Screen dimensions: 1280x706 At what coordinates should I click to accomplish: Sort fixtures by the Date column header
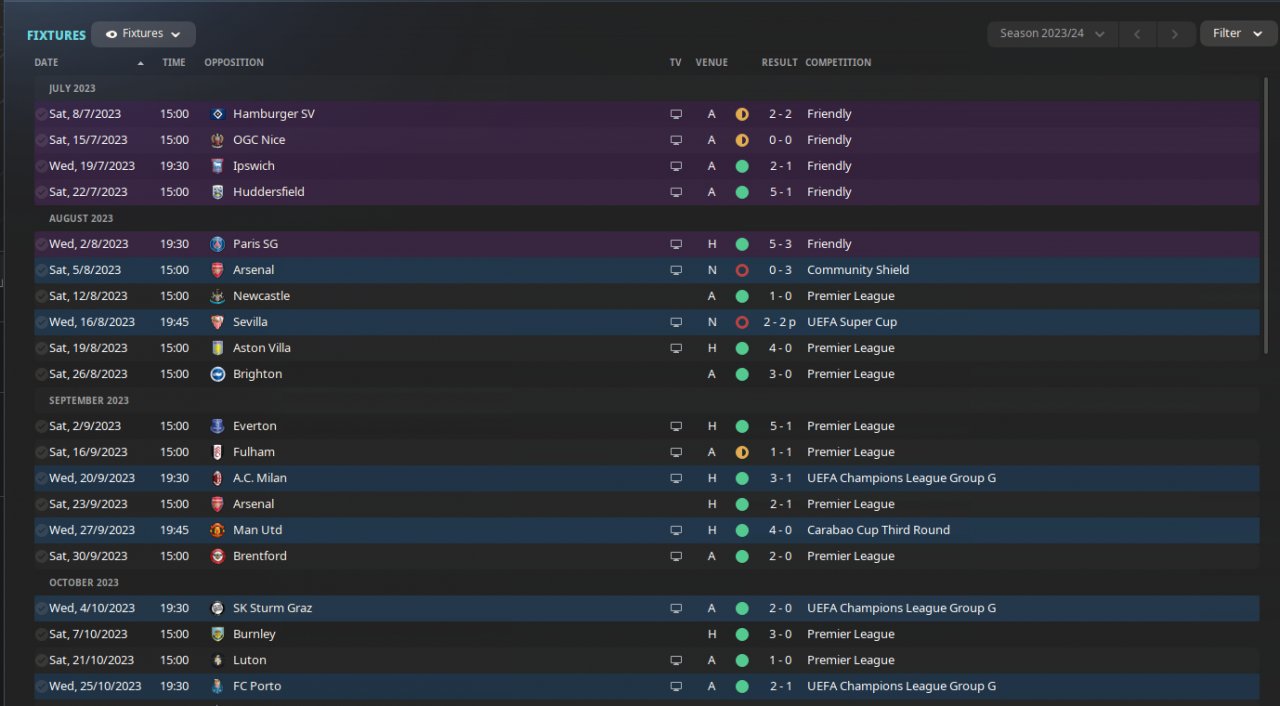tap(47, 62)
